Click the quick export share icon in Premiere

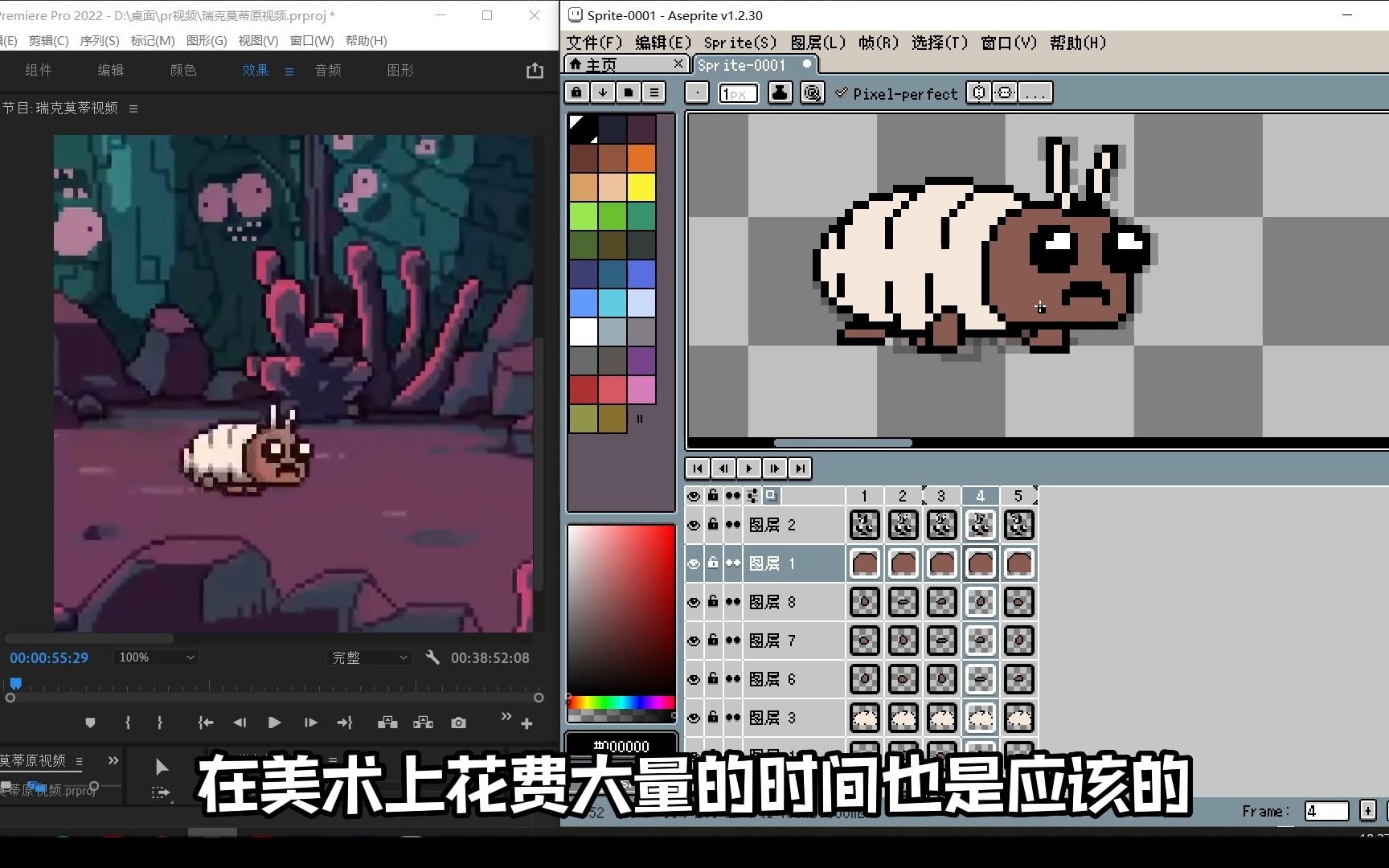pyautogui.click(x=535, y=71)
